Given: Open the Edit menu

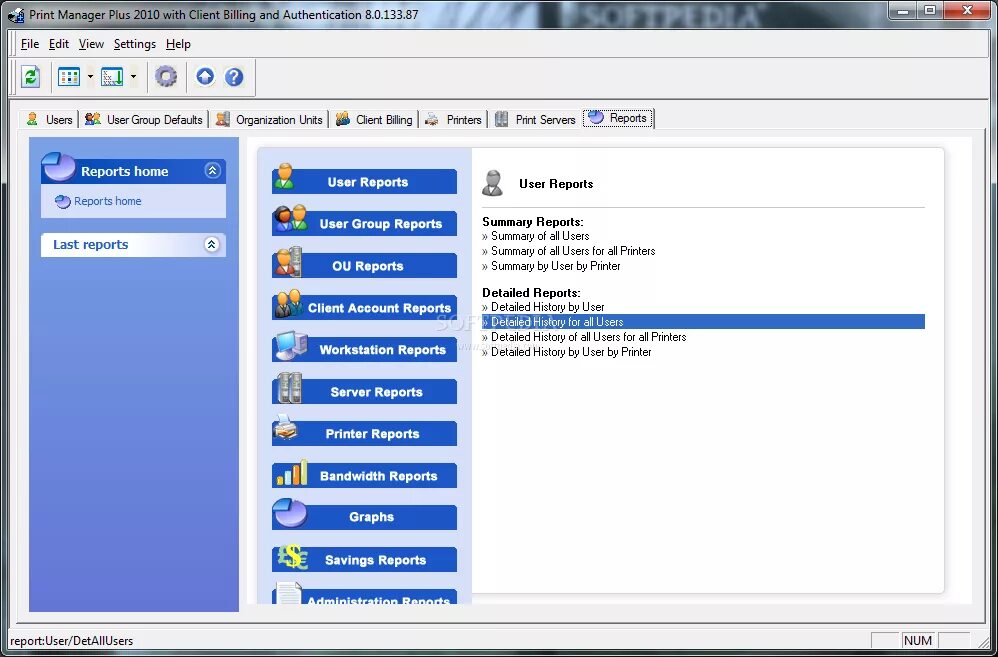Looking at the screenshot, I should coord(59,44).
